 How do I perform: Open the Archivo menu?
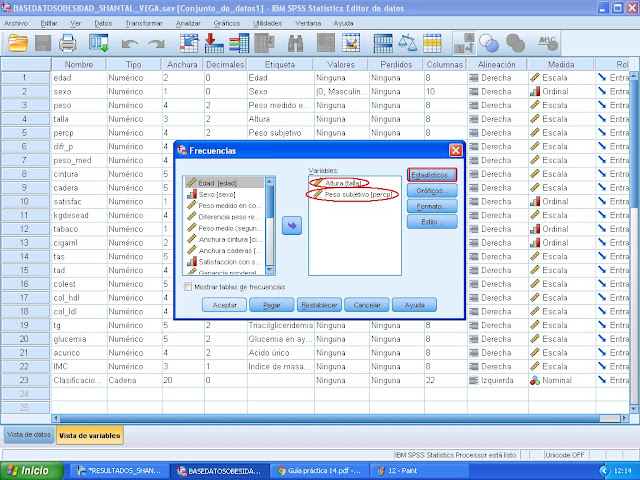pos(16,23)
